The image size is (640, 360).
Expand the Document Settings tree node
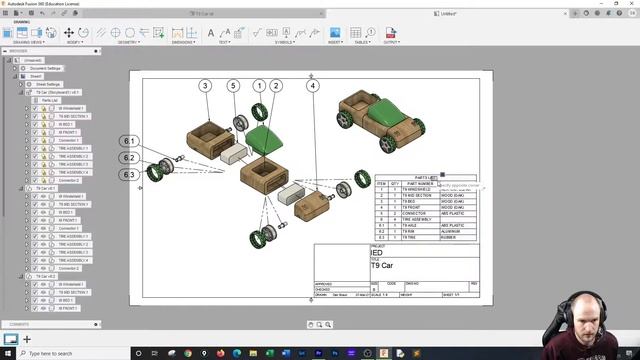(x=15, y=68)
